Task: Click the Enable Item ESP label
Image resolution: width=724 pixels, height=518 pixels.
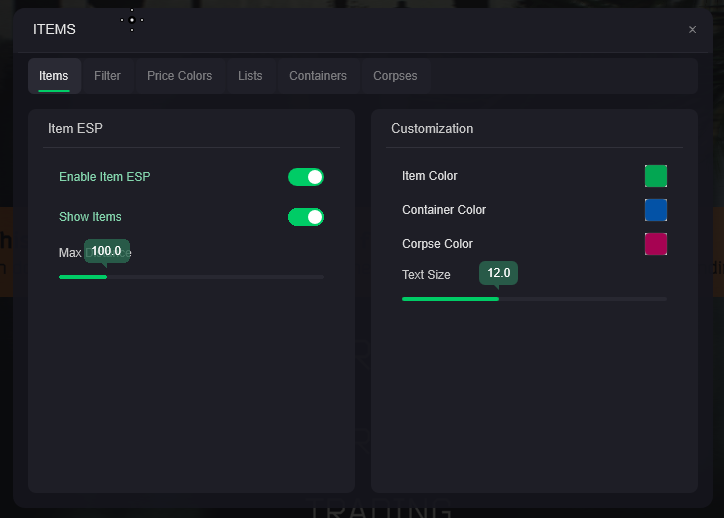Action: 104,177
